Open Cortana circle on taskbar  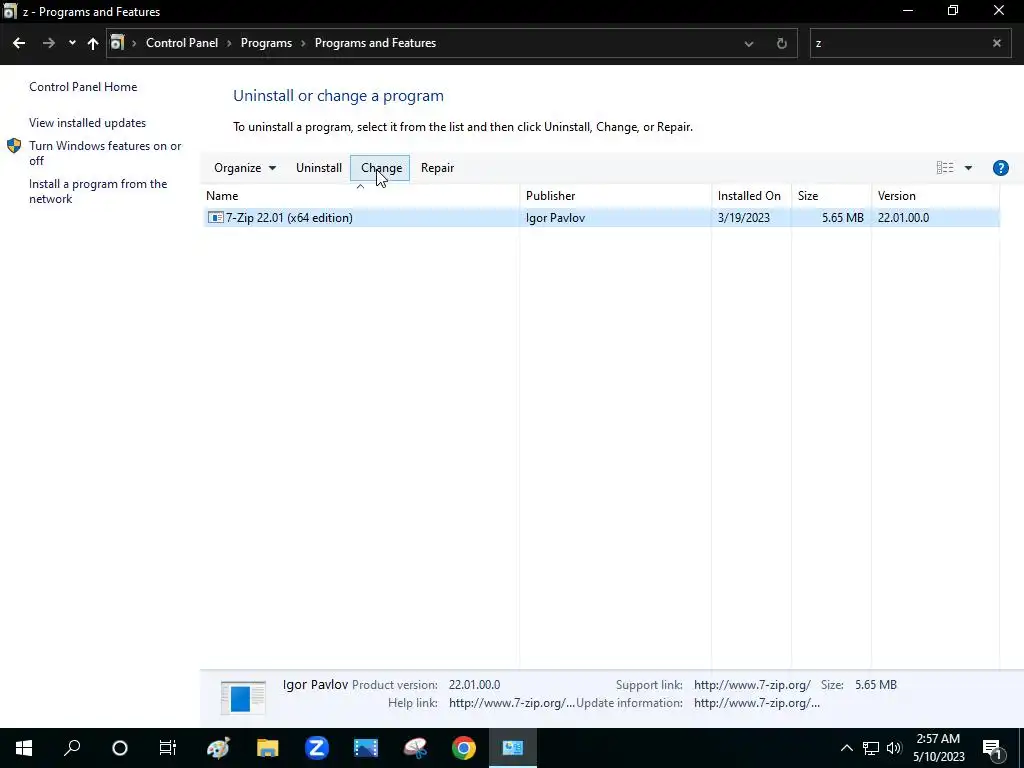[x=120, y=748]
